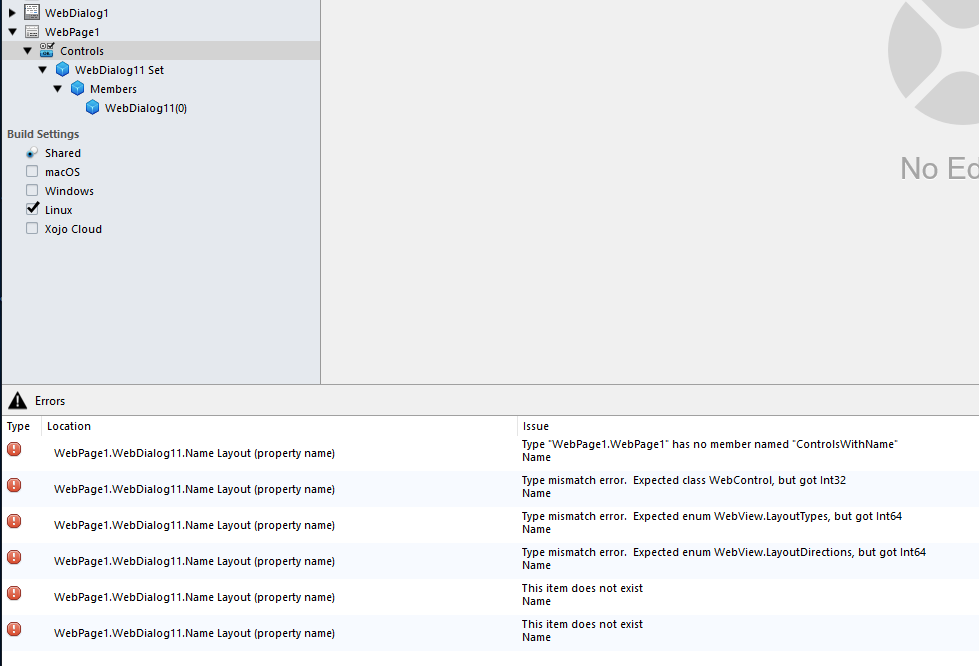Check the Xojo Cloud build target

(x=32, y=228)
